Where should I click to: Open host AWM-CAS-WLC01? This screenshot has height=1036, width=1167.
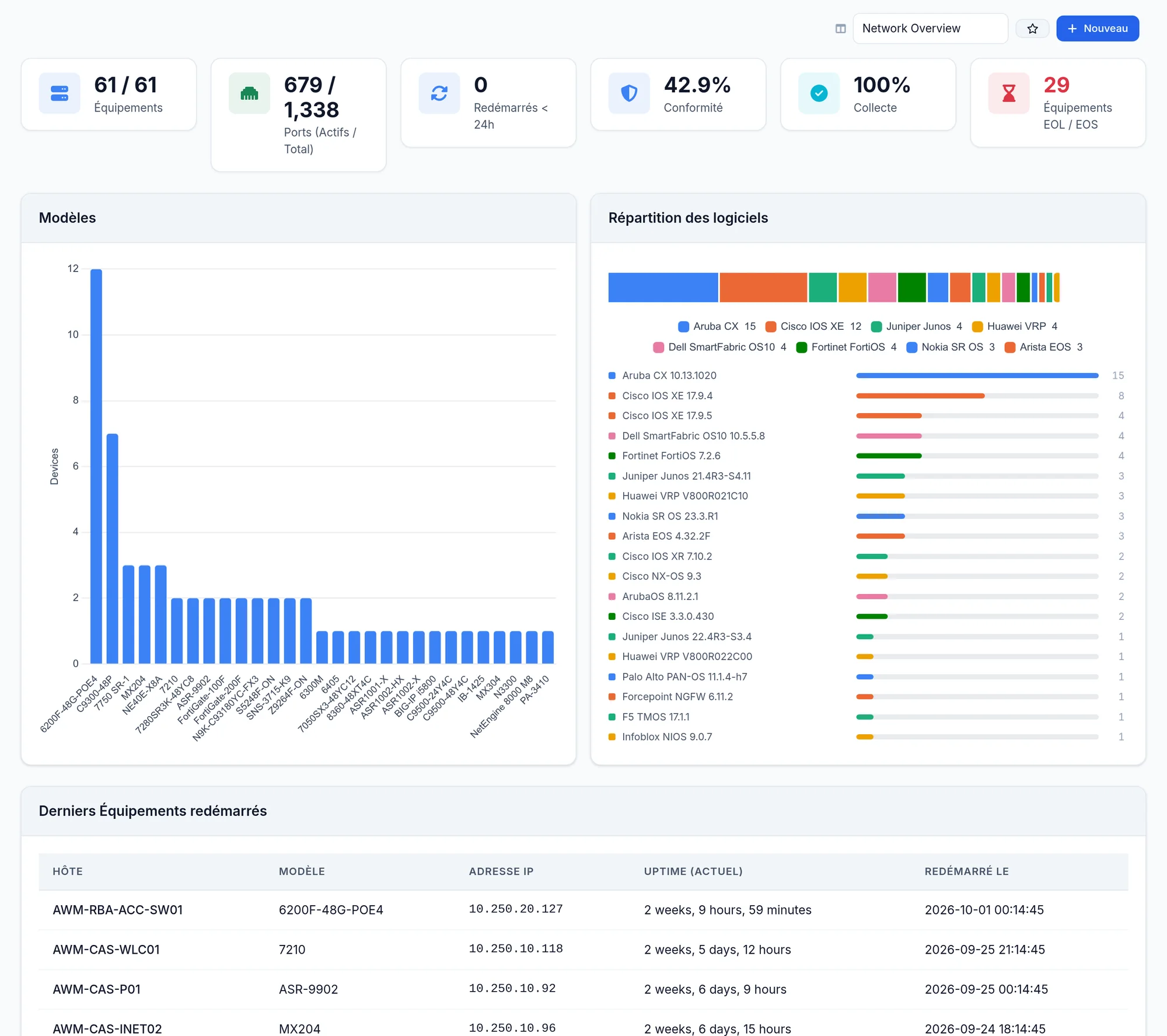click(106, 950)
